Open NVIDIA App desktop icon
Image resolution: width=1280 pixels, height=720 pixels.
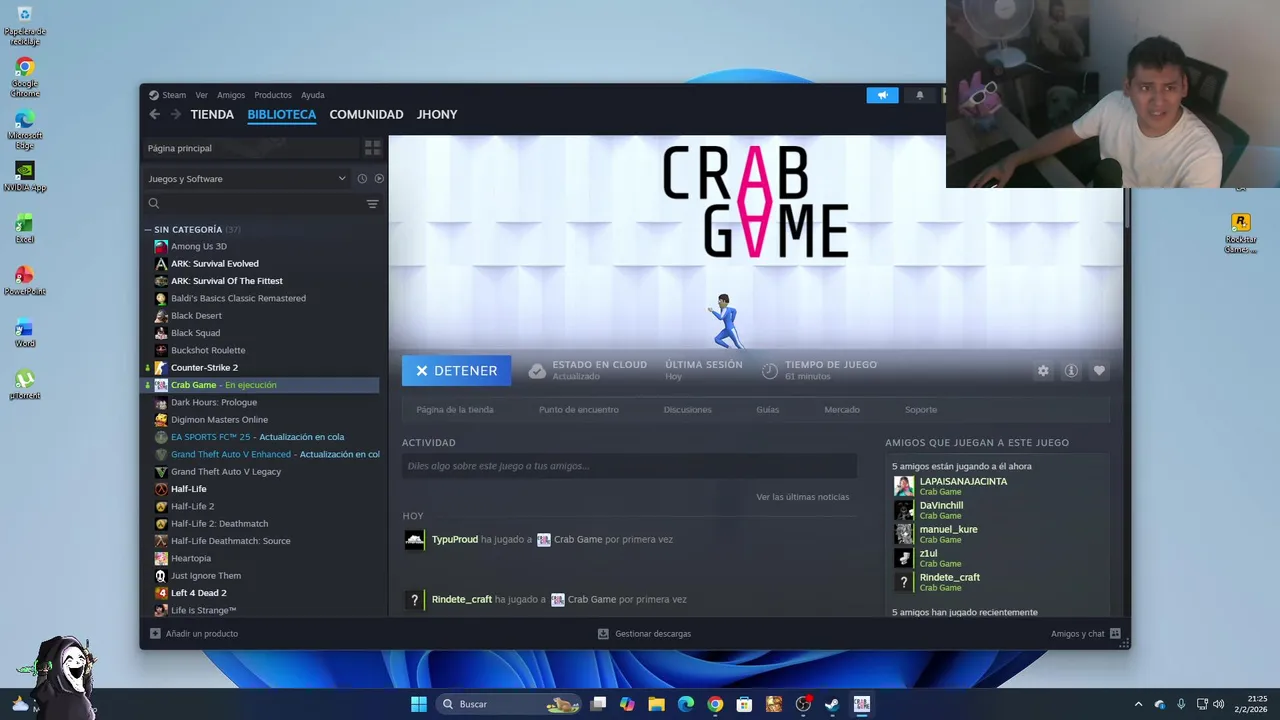pyautogui.click(x=24, y=177)
